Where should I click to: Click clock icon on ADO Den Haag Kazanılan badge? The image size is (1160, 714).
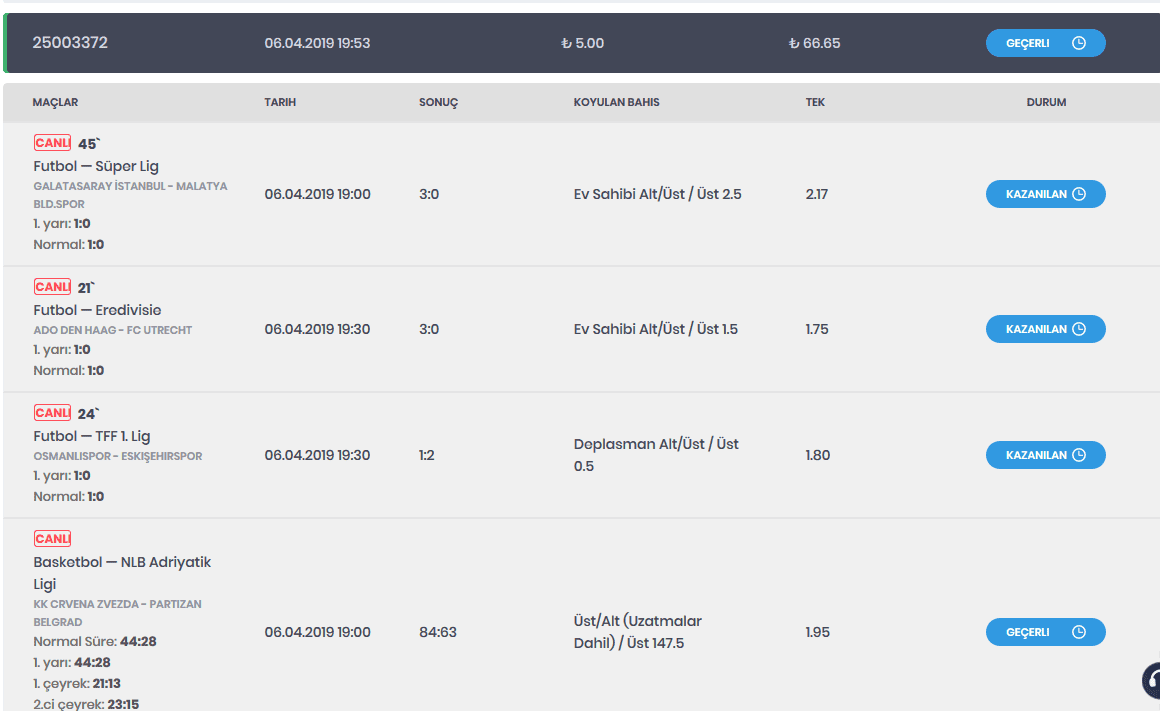[1078, 329]
